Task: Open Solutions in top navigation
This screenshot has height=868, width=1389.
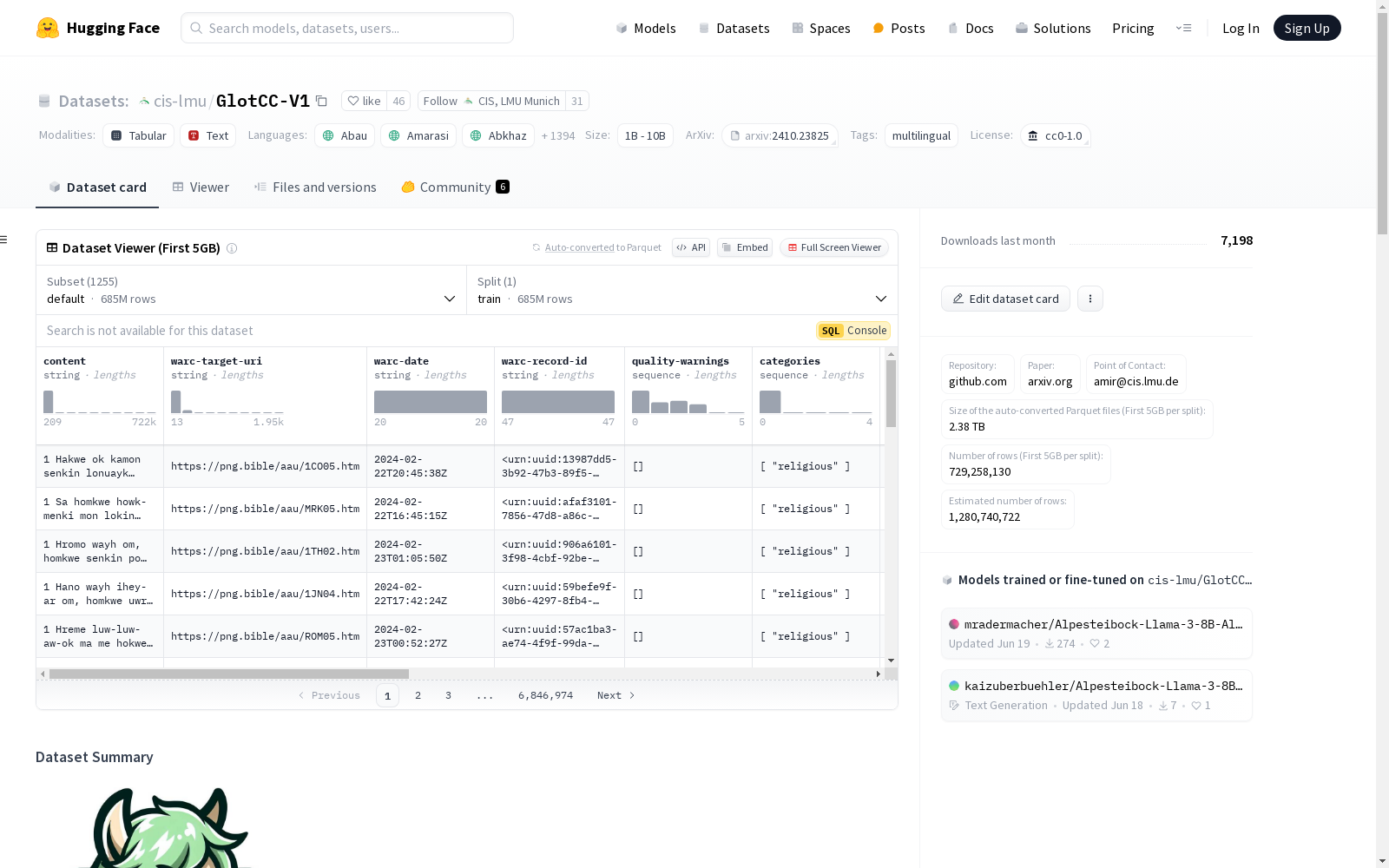Action: (x=1053, y=28)
